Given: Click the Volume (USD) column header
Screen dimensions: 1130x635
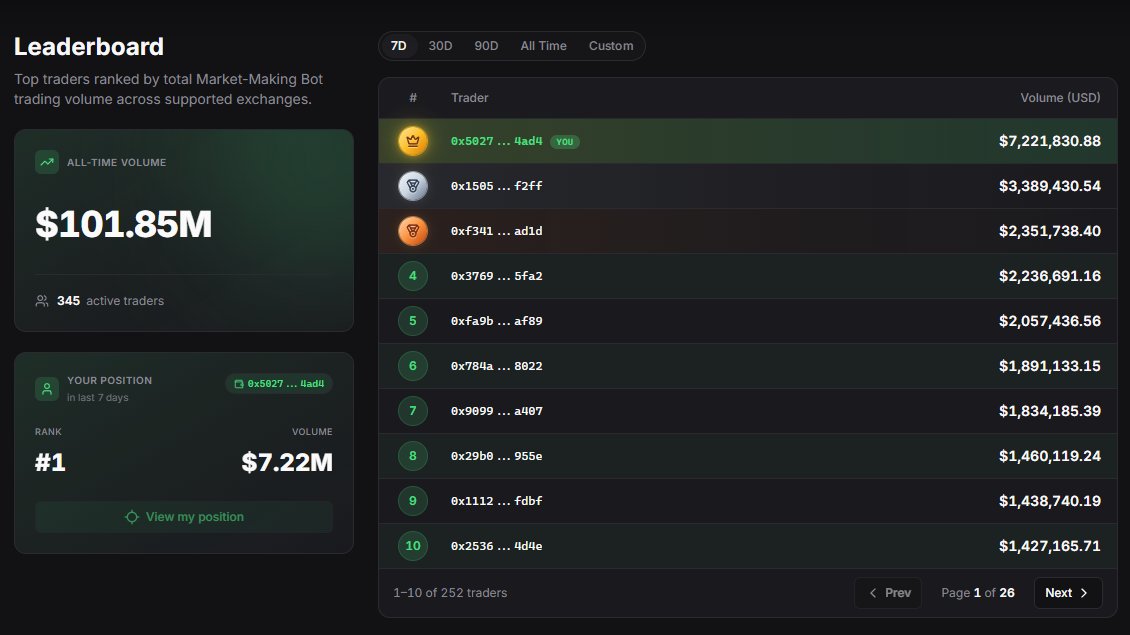Looking at the screenshot, I should coord(1060,98).
